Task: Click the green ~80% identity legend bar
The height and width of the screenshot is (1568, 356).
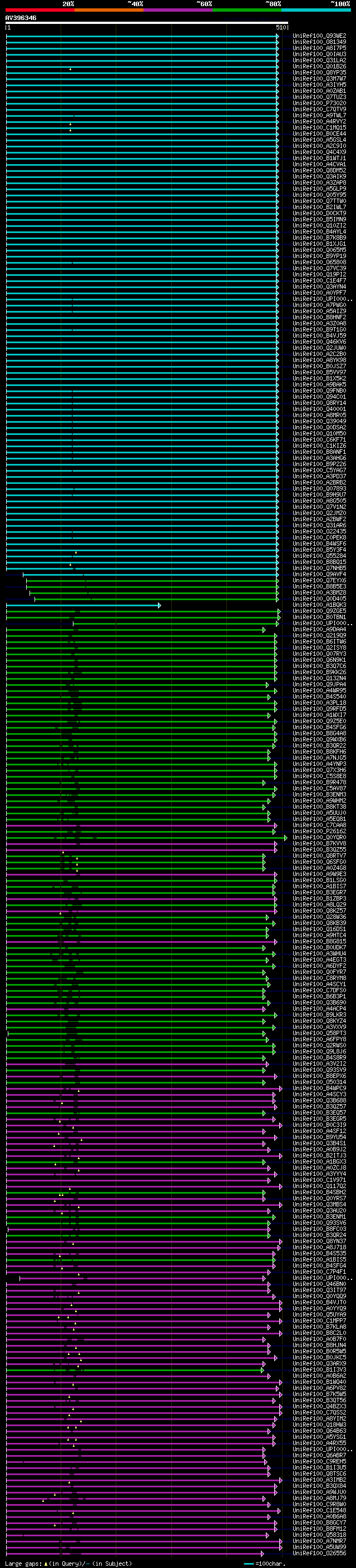Action: click(247, 10)
